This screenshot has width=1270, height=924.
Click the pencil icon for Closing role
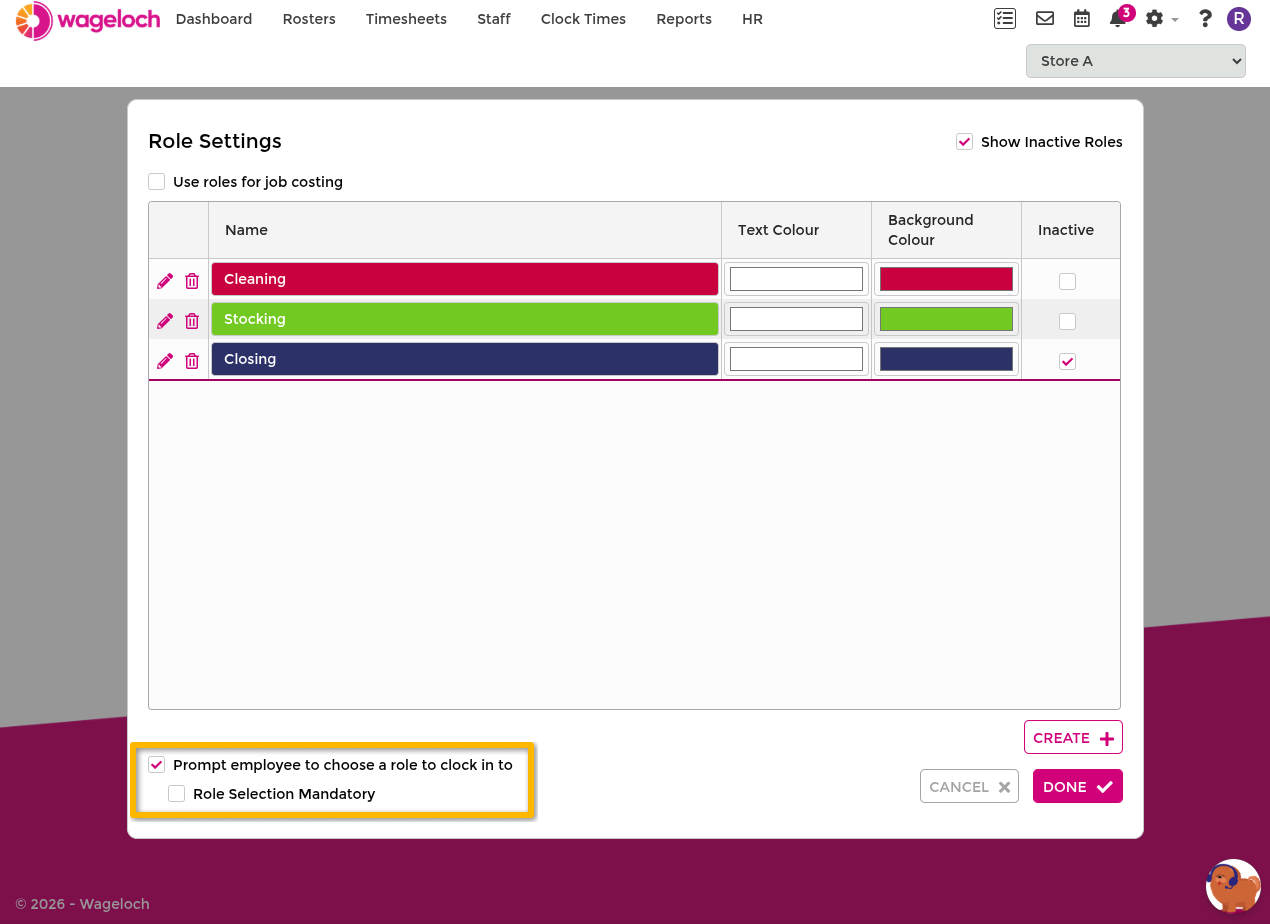click(165, 361)
